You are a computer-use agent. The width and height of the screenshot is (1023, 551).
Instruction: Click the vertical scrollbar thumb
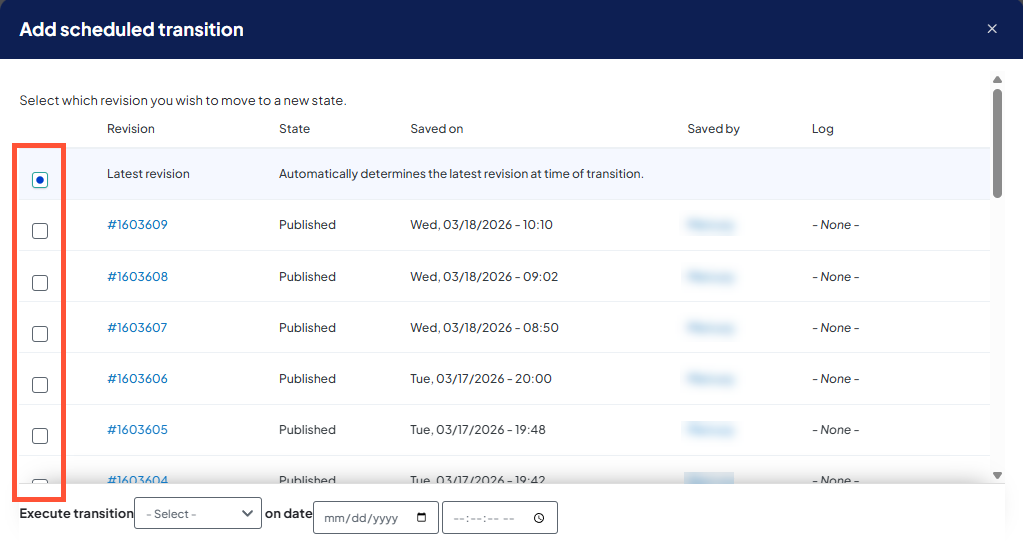tap(997, 143)
